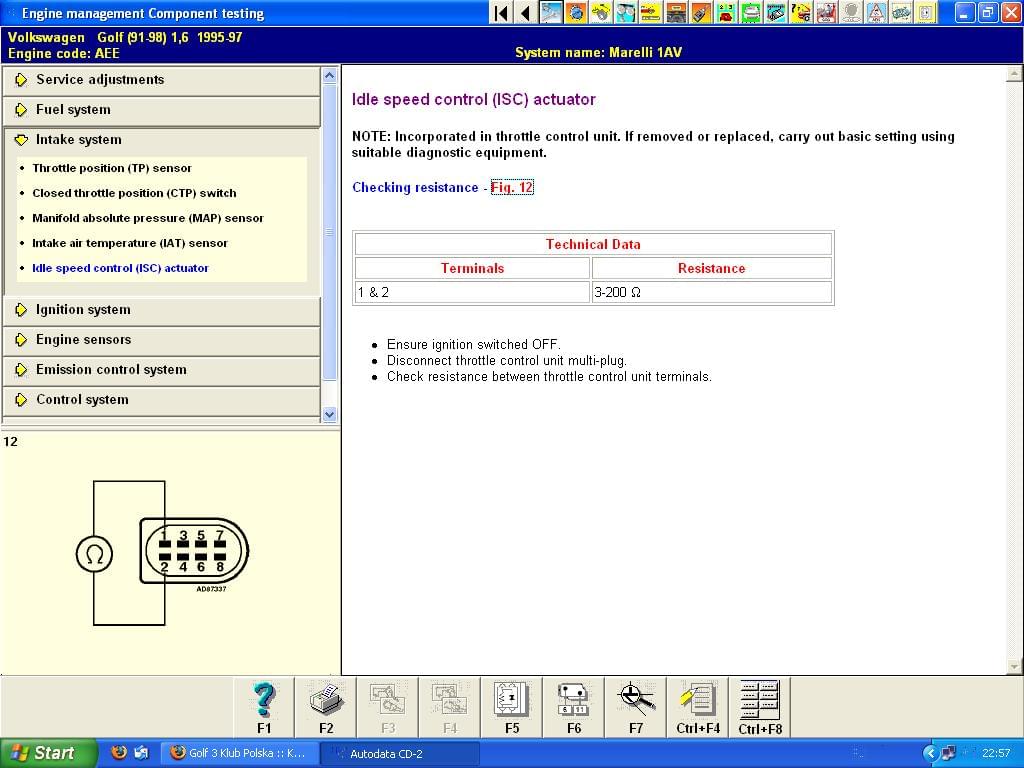Open the F5 component diagram icon

click(x=512, y=700)
